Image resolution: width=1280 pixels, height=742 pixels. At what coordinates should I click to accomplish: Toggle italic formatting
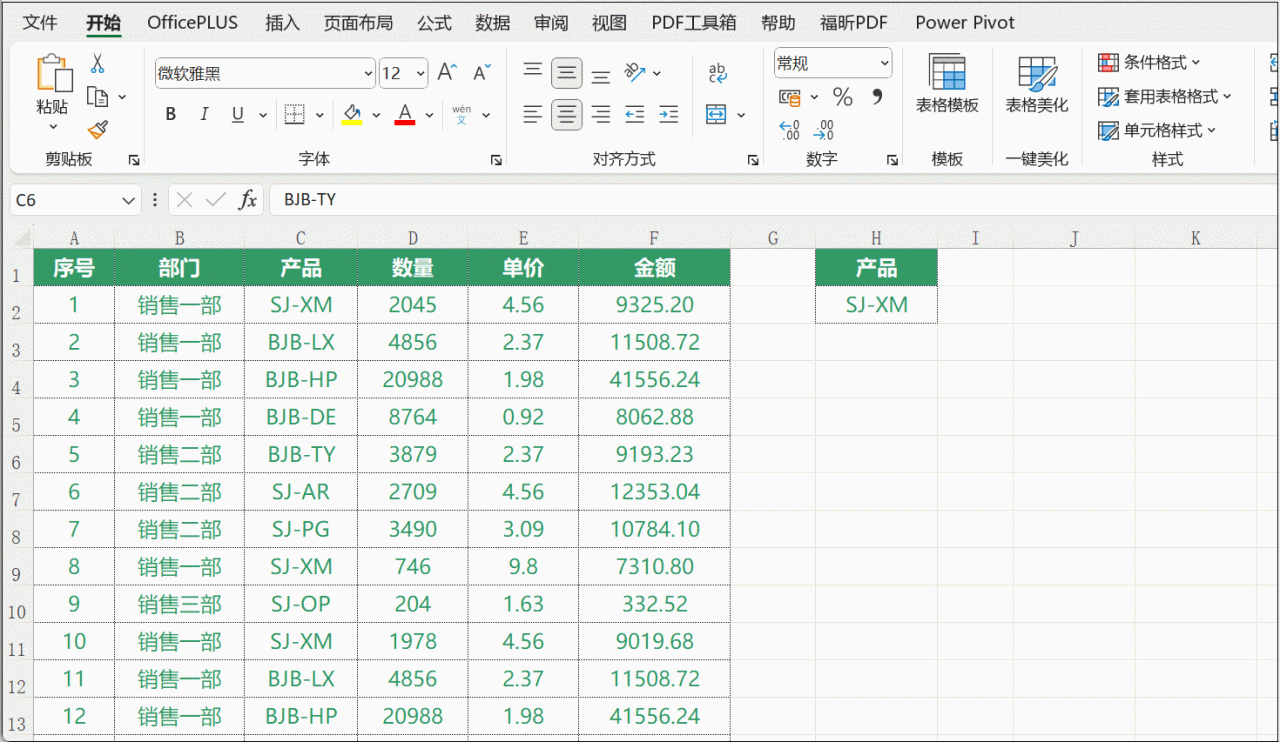204,115
